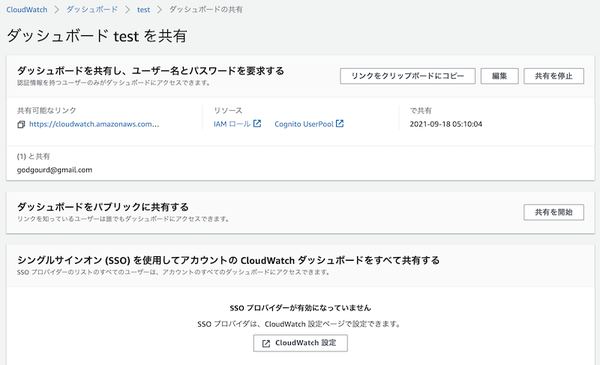
Task: Click the シングルサインオン (SSO) section heading
Action: [x=228, y=261]
